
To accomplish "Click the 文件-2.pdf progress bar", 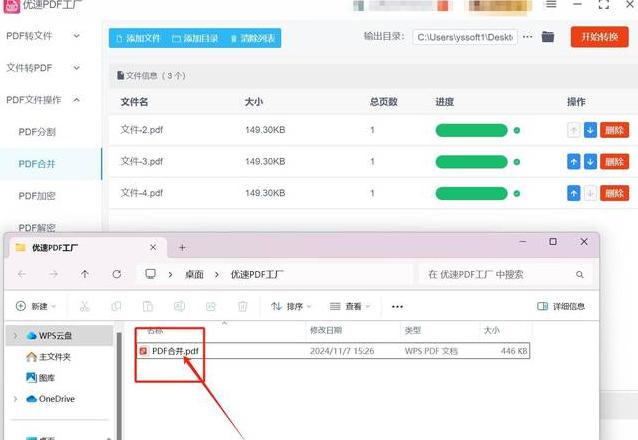I will 472,130.
